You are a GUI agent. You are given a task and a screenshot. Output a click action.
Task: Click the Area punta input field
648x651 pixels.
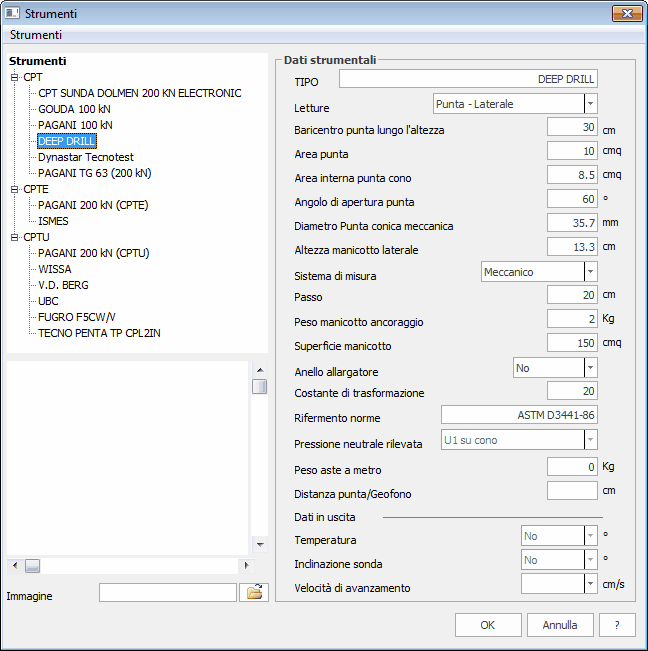[572, 151]
